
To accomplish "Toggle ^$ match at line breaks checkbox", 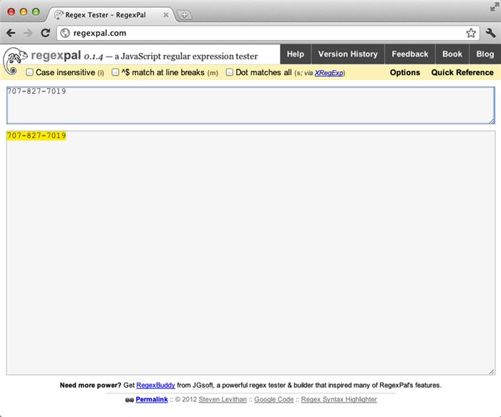I will tap(115, 72).
